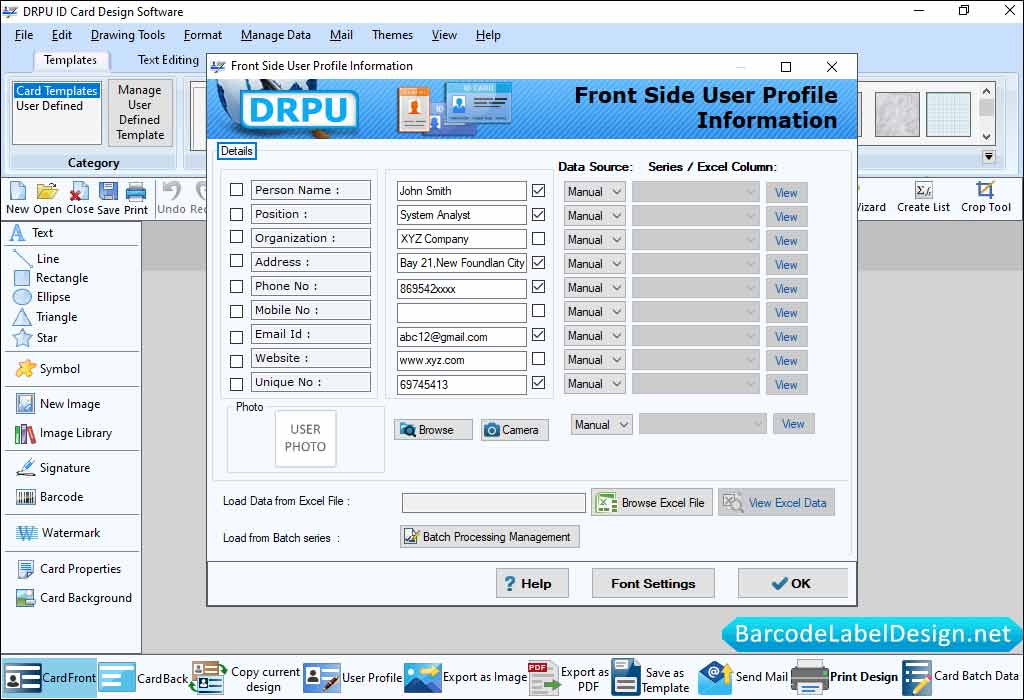Open Card Properties

[69, 569]
